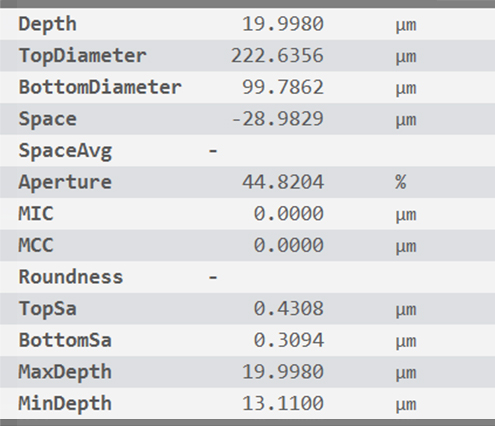Click the µm unit beside MinDepth
Screen dimensions: 495x426
406,405
